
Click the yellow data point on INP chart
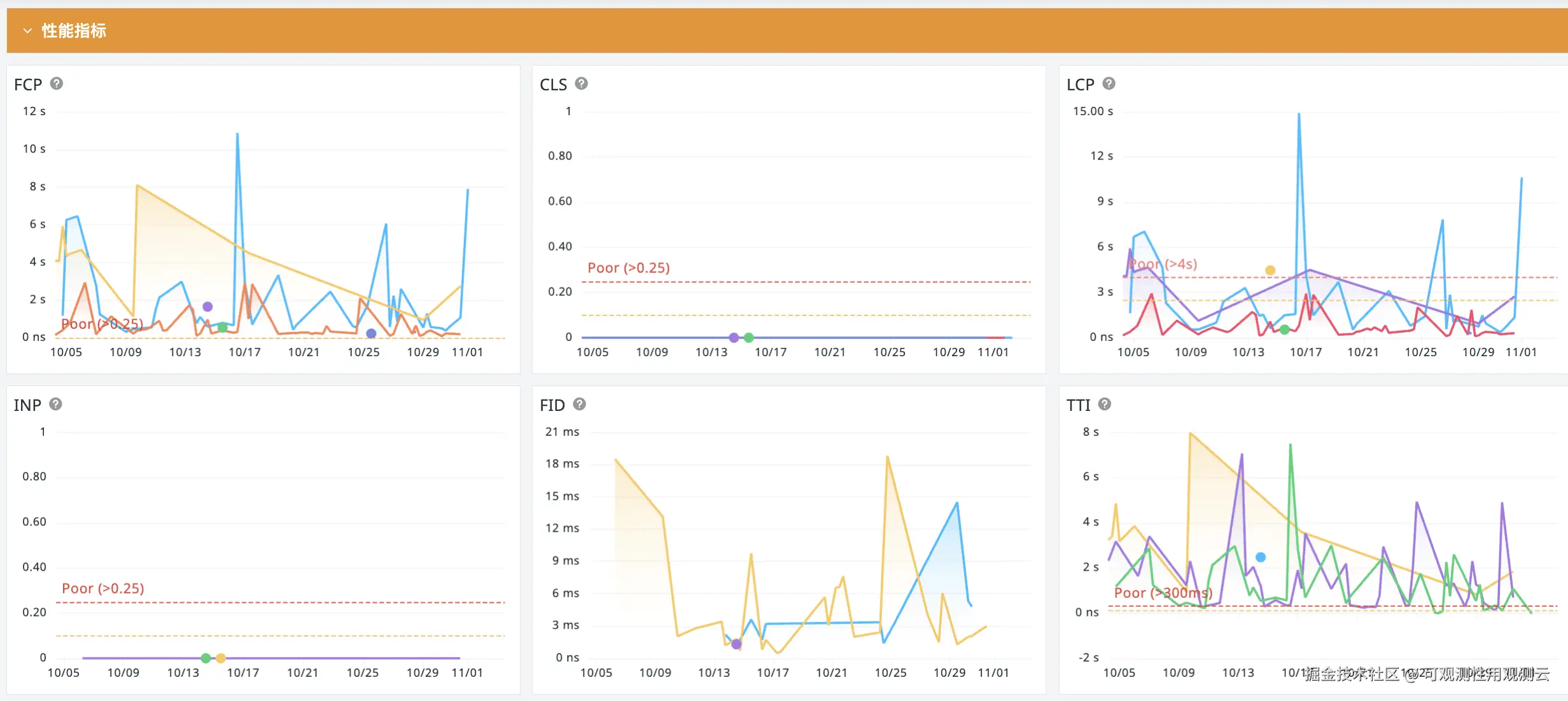[x=221, y=658]
